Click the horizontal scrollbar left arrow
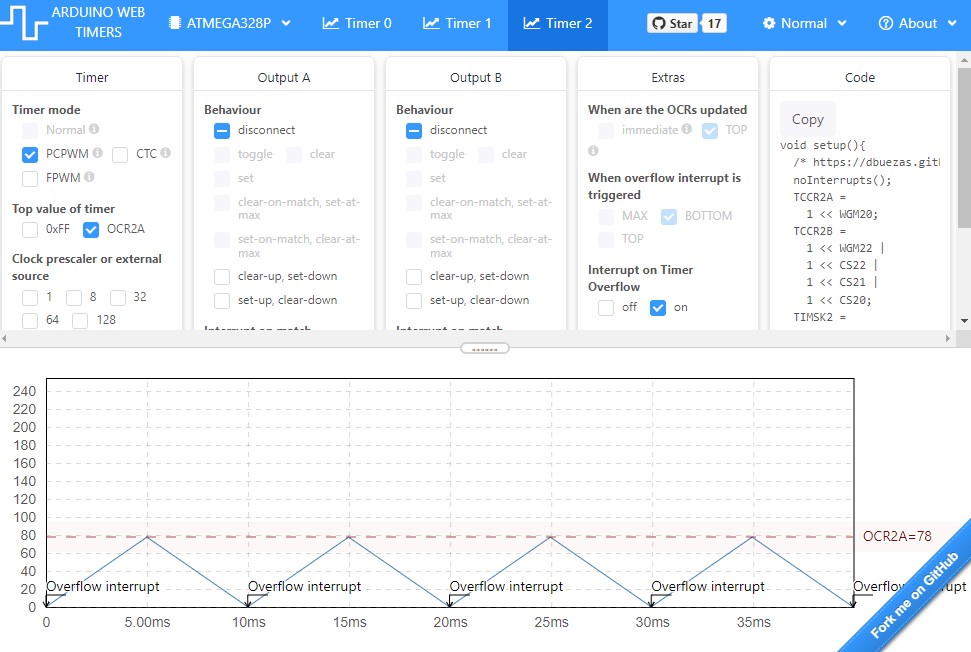971x652 pixels. click(4, 338)
